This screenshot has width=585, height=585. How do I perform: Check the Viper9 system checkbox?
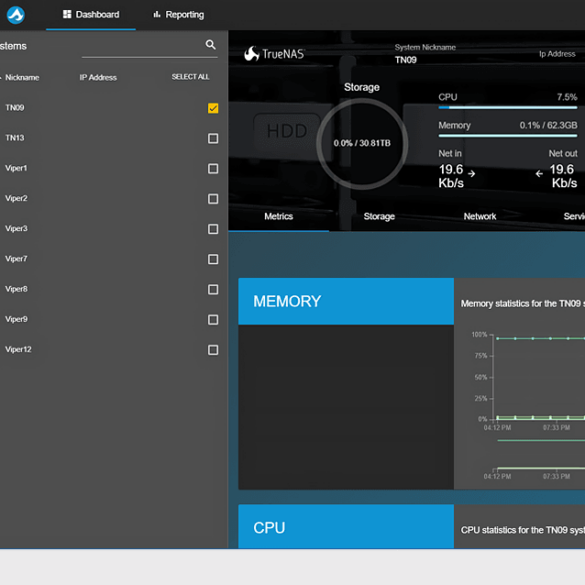(213, 320)
